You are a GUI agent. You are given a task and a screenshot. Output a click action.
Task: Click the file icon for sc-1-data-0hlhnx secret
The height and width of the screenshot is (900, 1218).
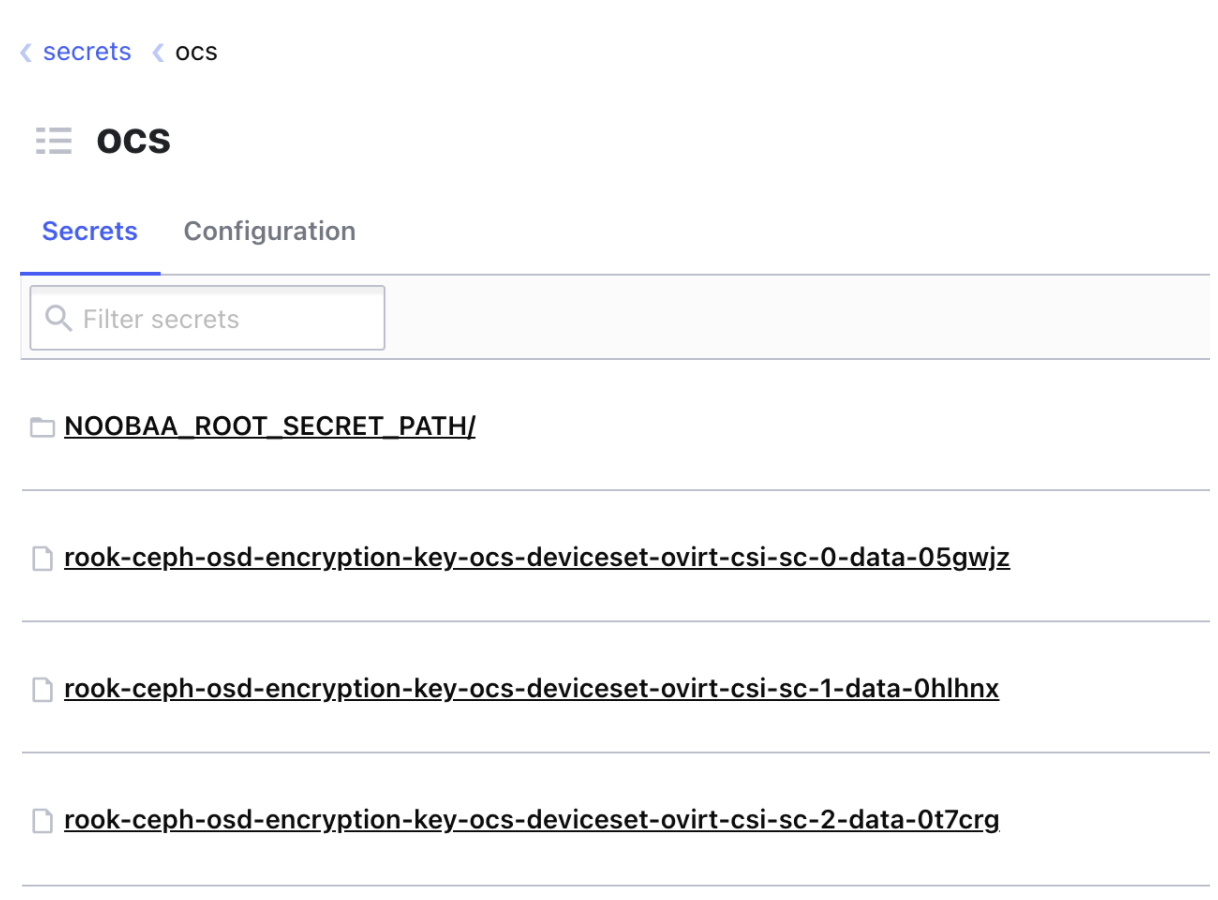coord(42,690)
